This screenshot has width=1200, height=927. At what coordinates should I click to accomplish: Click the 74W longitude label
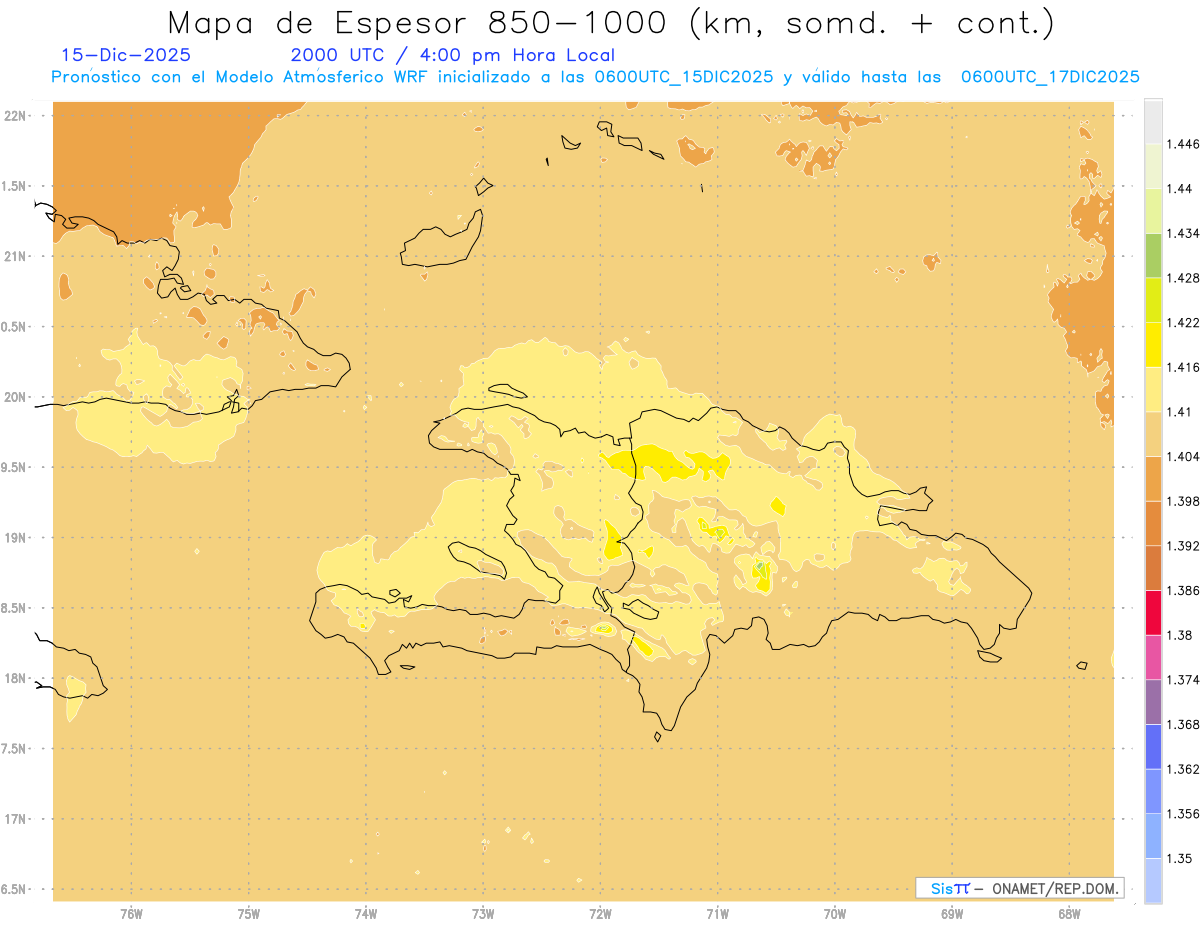[x=366, y=913]
